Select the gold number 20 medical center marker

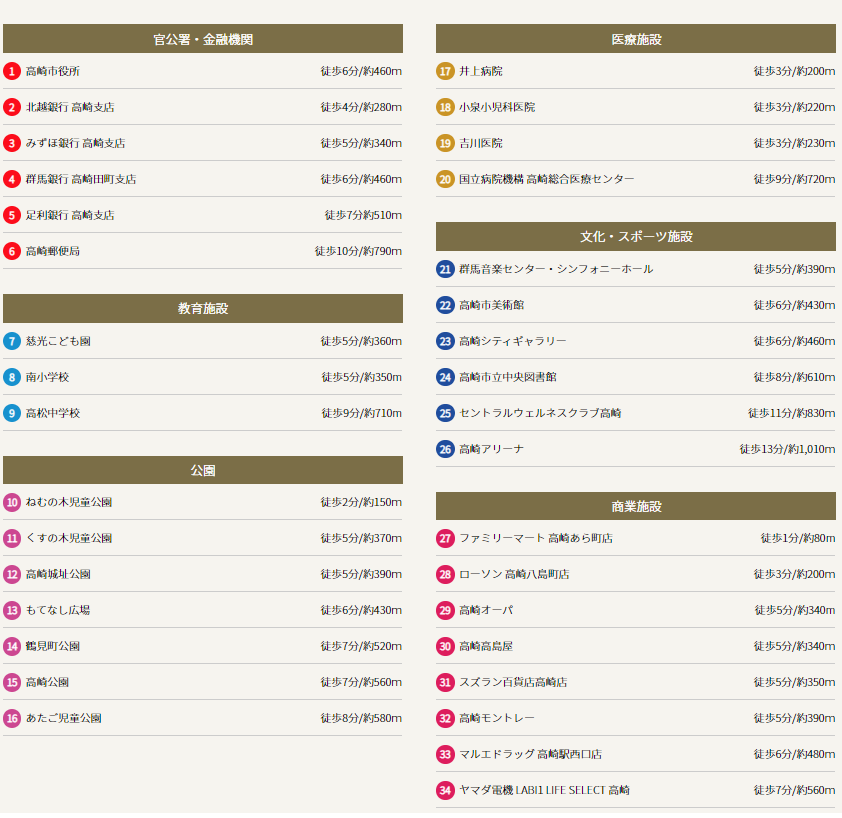click(445, 179)
